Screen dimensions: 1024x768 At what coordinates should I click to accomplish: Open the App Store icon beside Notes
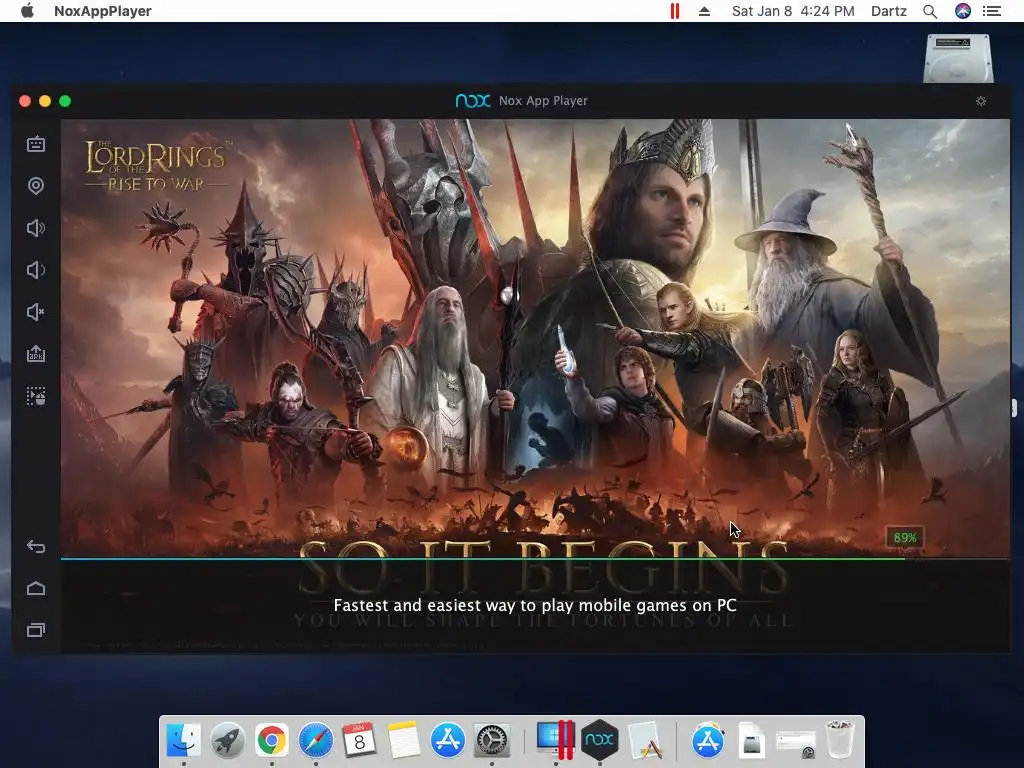pos(447,740)
